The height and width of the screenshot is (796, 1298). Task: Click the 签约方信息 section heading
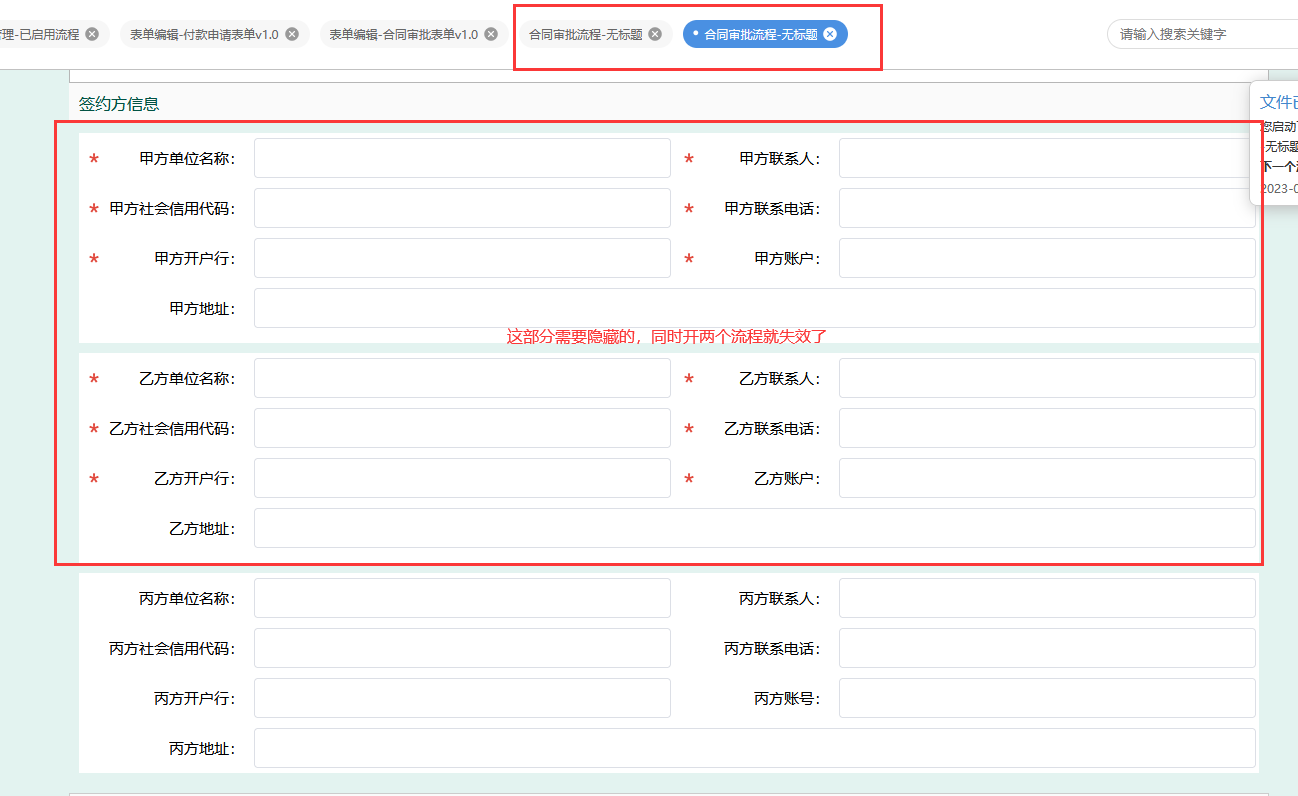pyautogui.click(x=119, y=104)
